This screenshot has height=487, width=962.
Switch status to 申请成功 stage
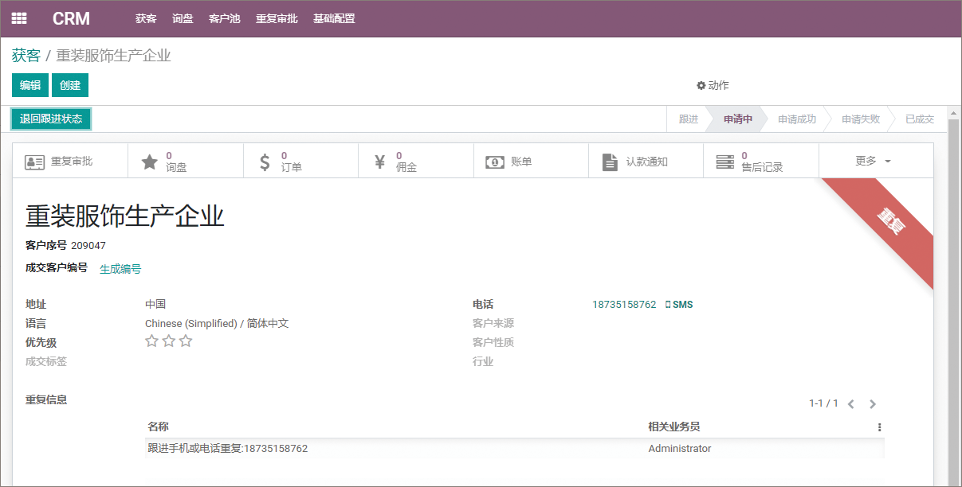click(796, 119)
